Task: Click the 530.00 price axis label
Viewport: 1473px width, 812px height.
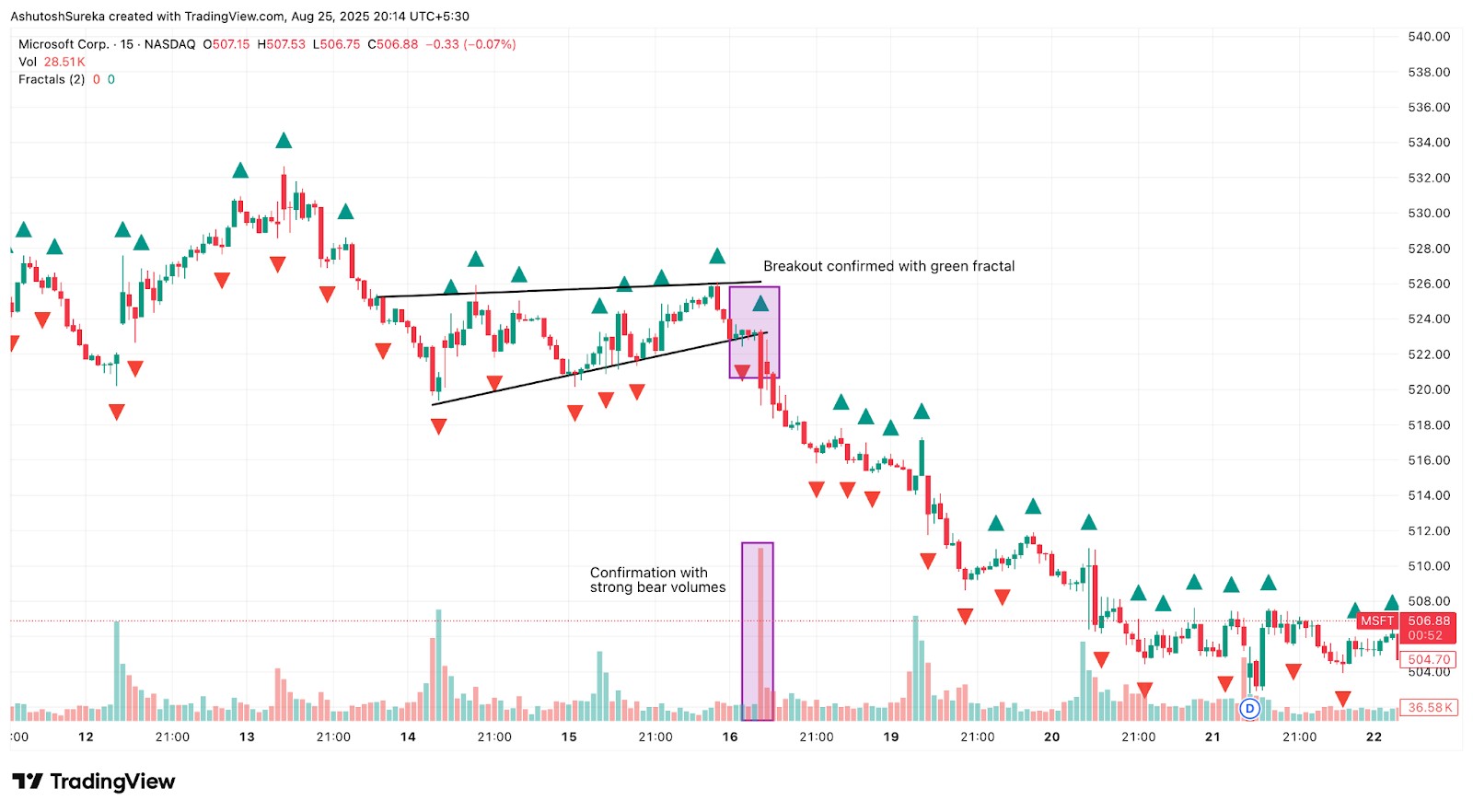Action: [1429, 213]
